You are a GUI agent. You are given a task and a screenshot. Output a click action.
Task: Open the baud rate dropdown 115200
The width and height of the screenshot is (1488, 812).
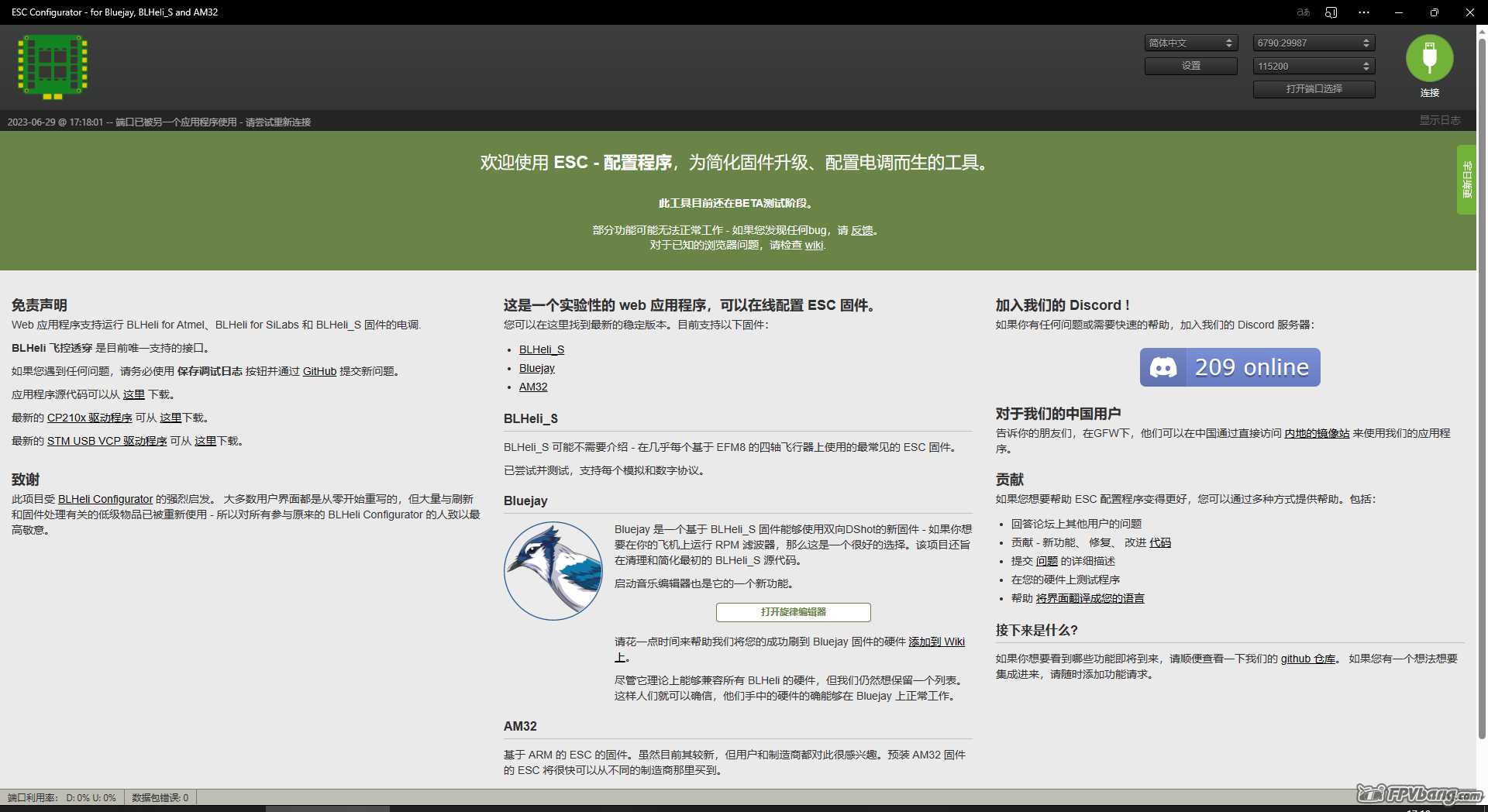pyautogui.click(x=1314, y=66)
